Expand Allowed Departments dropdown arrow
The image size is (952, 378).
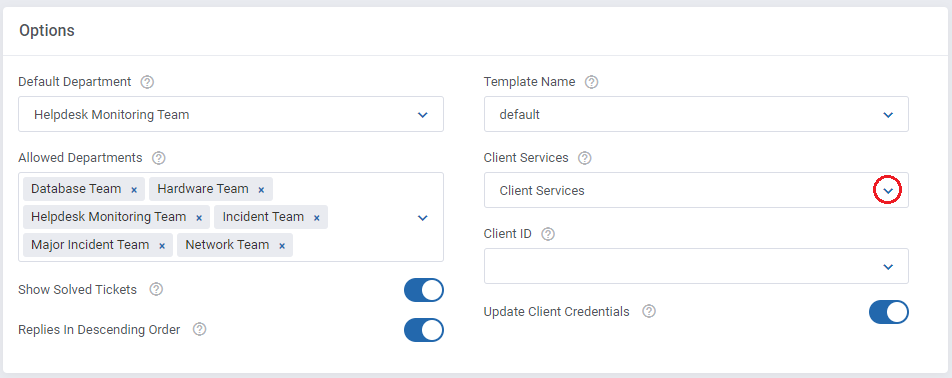423,218
